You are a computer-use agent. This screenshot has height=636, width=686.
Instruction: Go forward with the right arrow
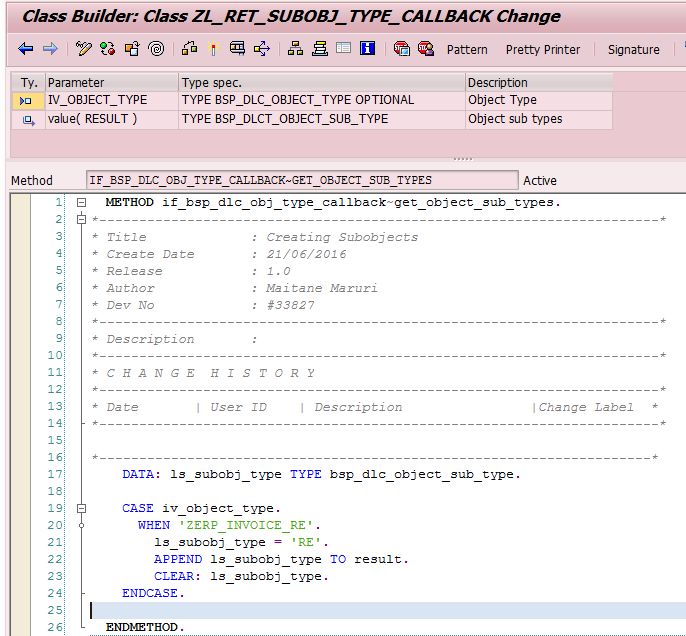50,49
